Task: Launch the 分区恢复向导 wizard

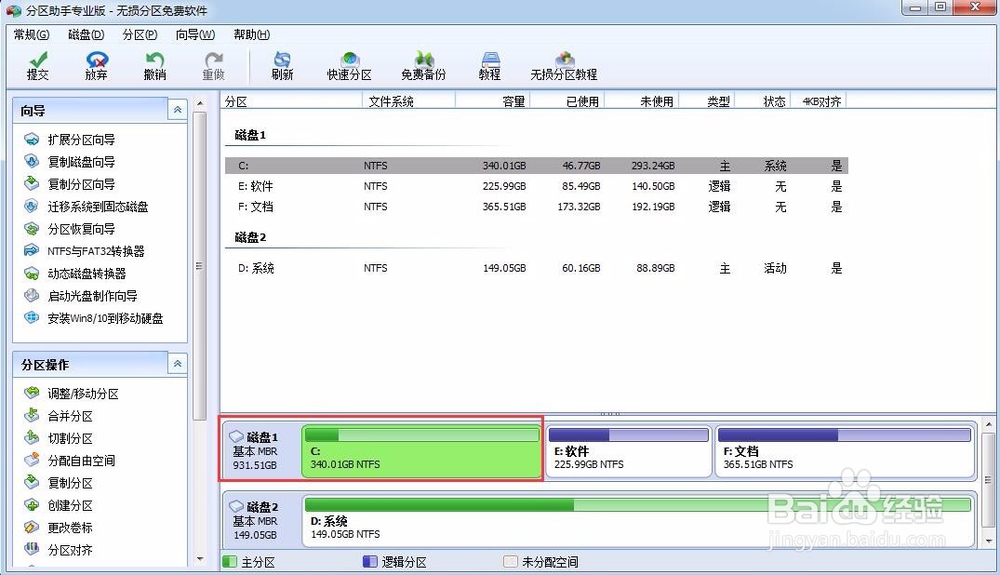Action: click(70, 229)
